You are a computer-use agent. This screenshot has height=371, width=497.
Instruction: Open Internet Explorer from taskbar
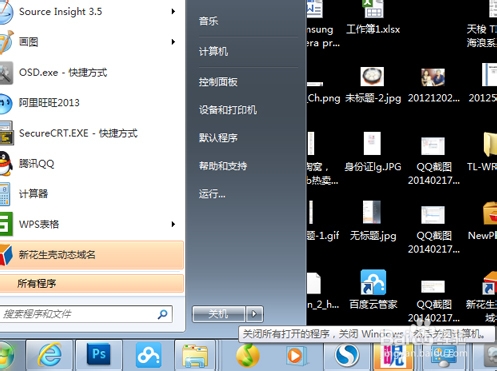(x=50, y=355)
